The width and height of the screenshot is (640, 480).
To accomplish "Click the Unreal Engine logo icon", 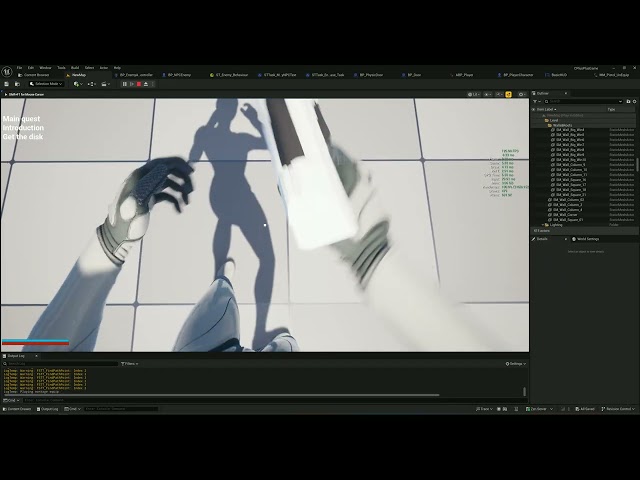I will pyautogui.click(x=7, y=72).
